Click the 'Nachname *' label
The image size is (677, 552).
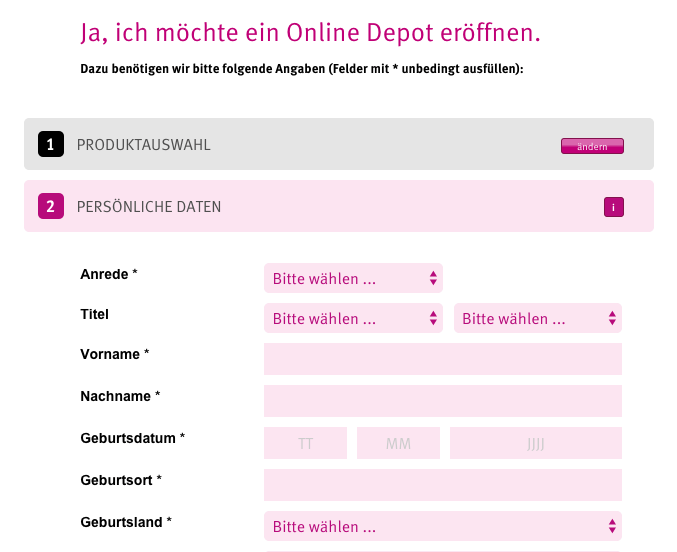tap(120, 396)
